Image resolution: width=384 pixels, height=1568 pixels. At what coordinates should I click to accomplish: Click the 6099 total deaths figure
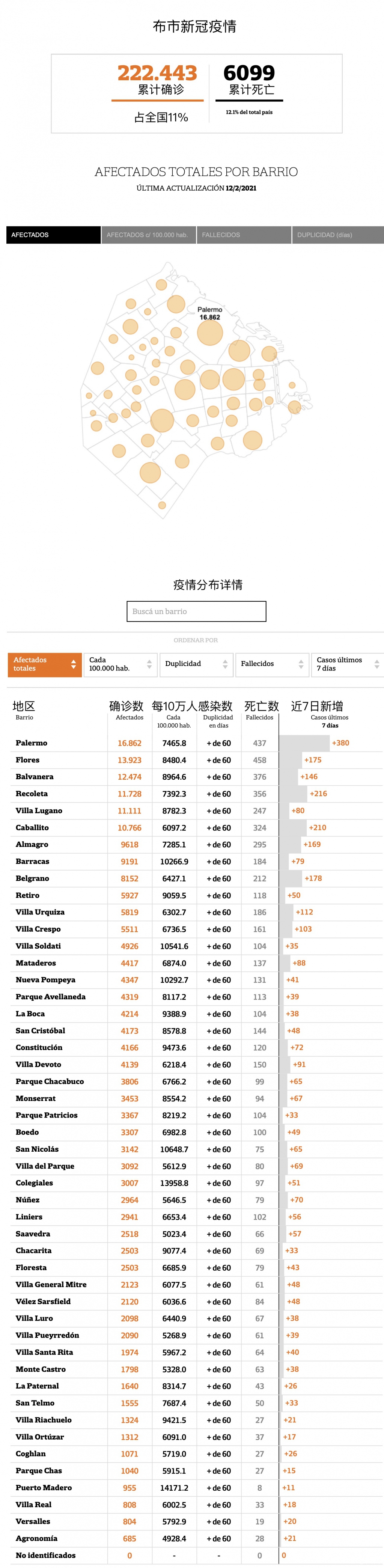coord(249,73)
